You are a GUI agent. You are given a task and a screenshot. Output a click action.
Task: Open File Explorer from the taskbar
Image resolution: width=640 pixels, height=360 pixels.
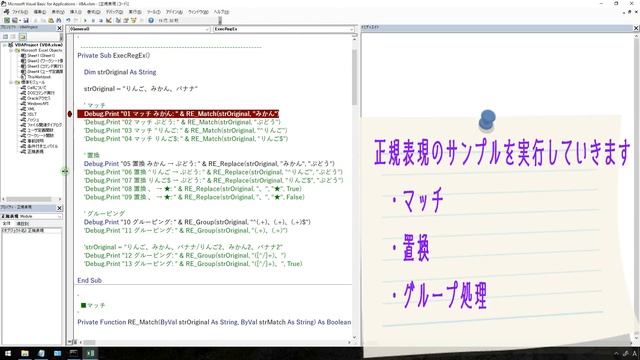25,353
